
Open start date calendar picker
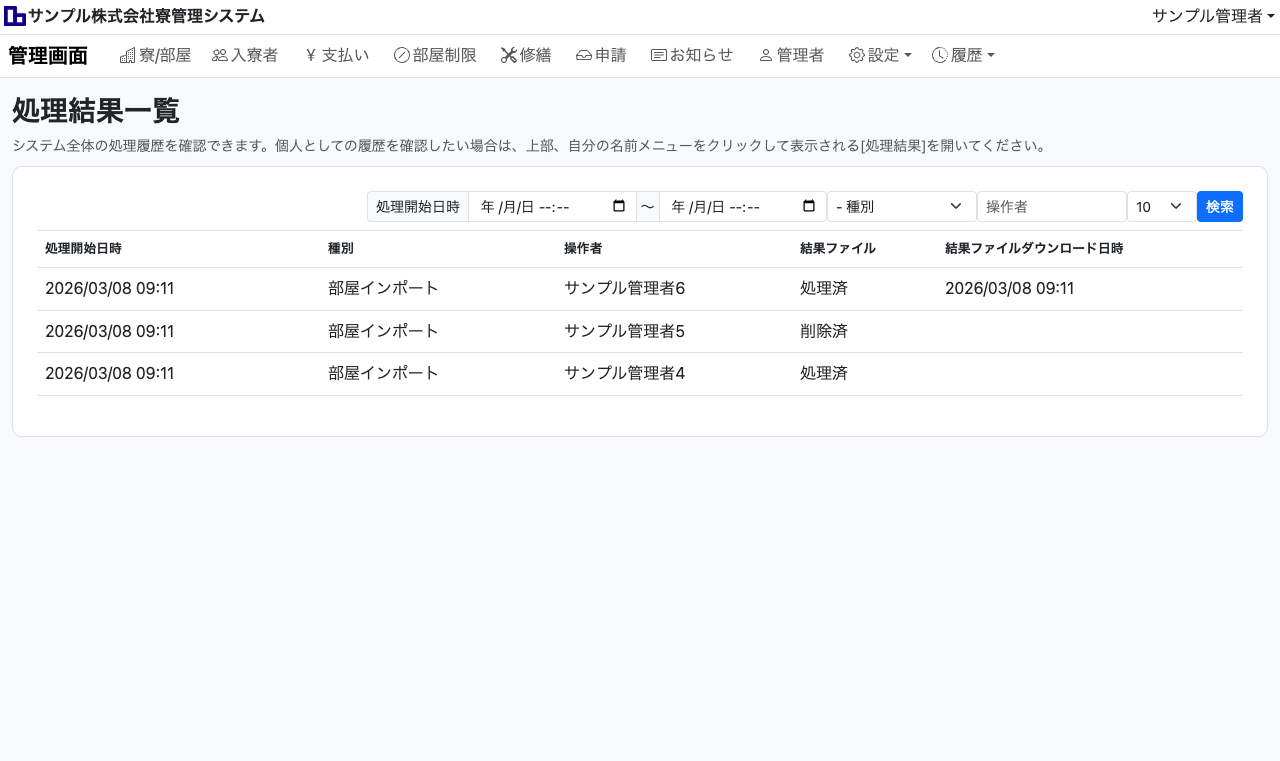pyautogui.click(x=619, y=206)
